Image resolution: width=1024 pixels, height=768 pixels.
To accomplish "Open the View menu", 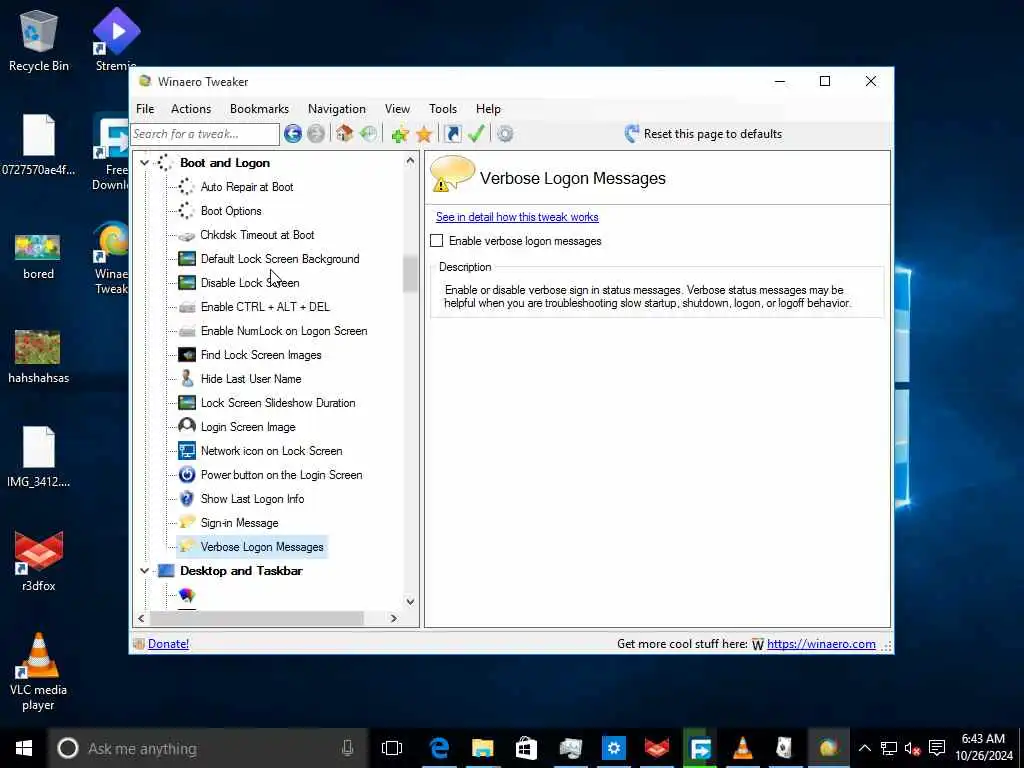I will 397,109.
